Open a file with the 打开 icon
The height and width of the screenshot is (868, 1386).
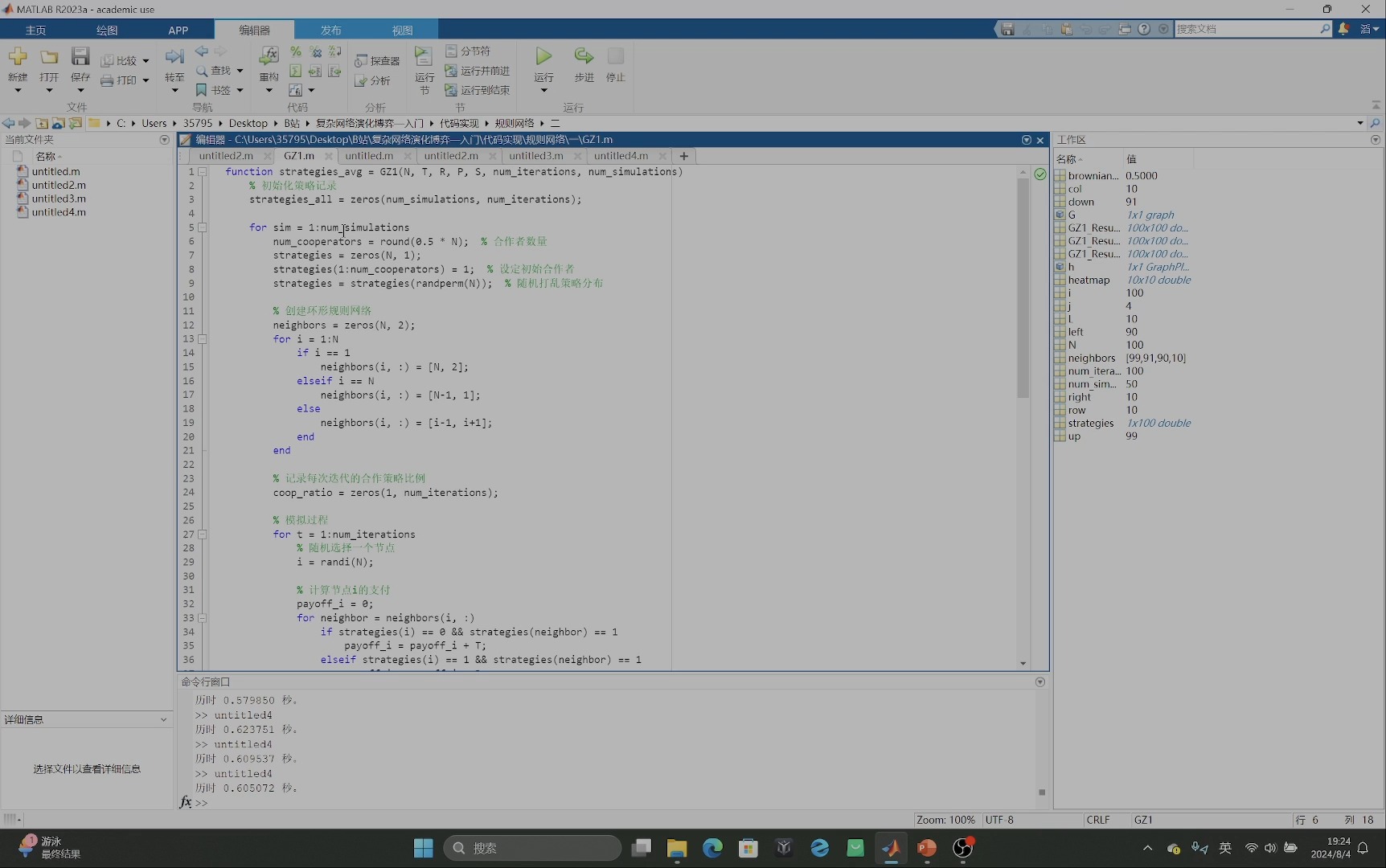click(49, 57)
